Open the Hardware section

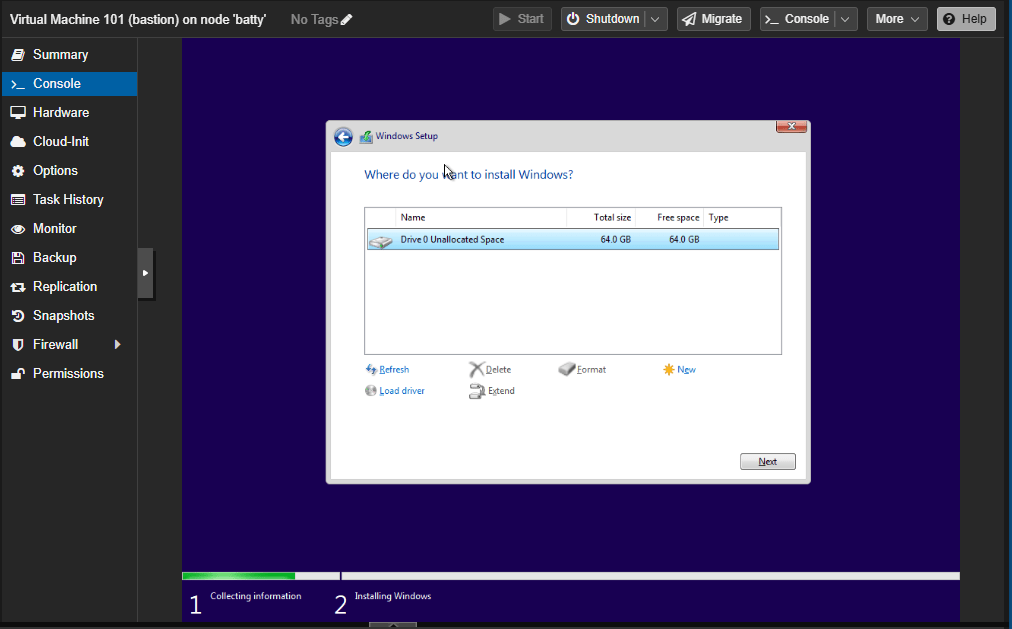(x=60, y=112)
